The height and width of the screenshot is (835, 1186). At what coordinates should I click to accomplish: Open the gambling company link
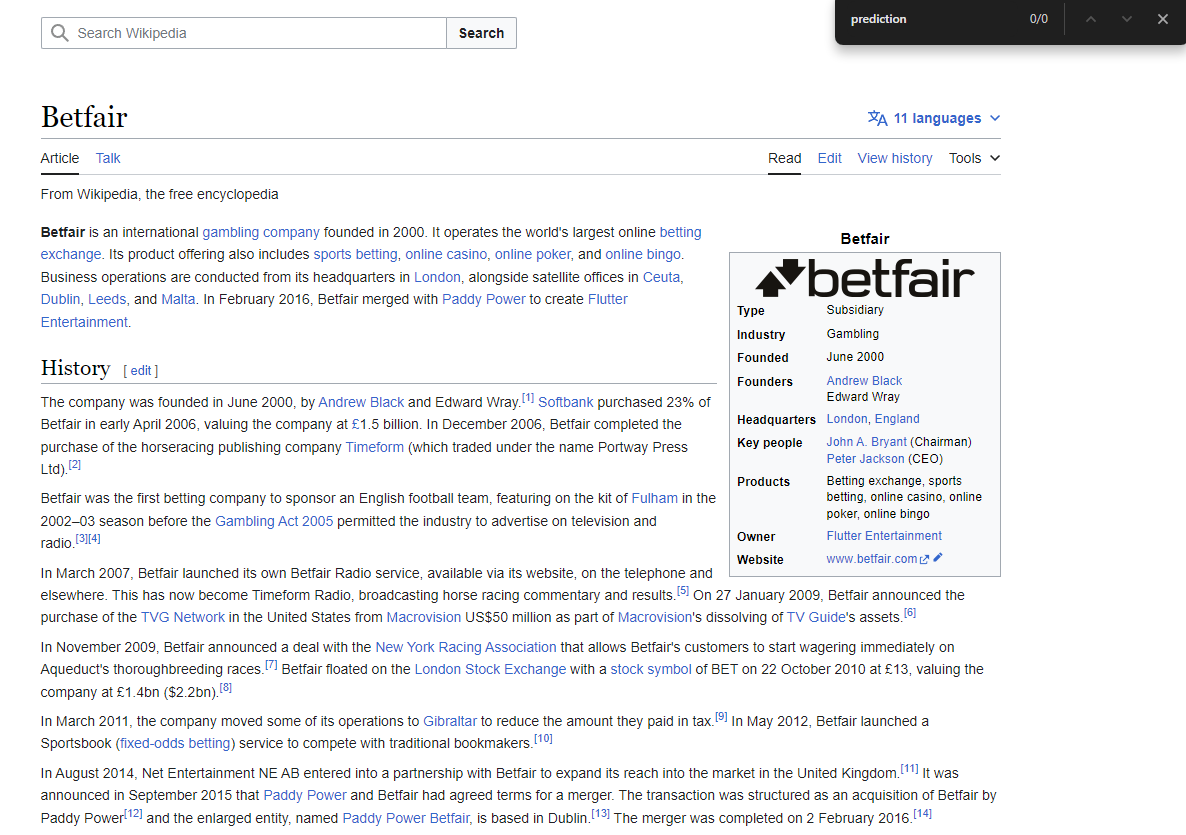tap(261, 232)
